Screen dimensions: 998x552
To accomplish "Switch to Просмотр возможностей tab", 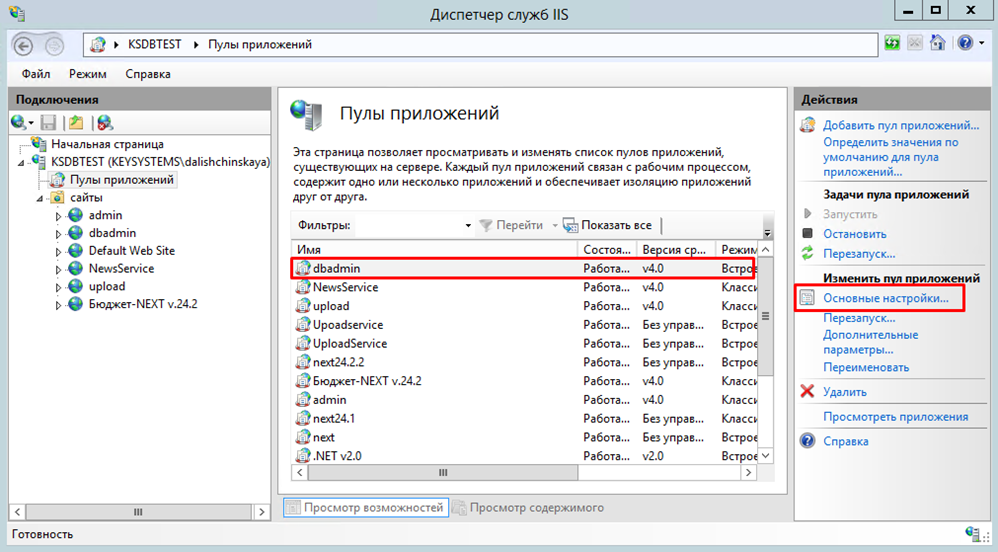I will coord(366,507).
